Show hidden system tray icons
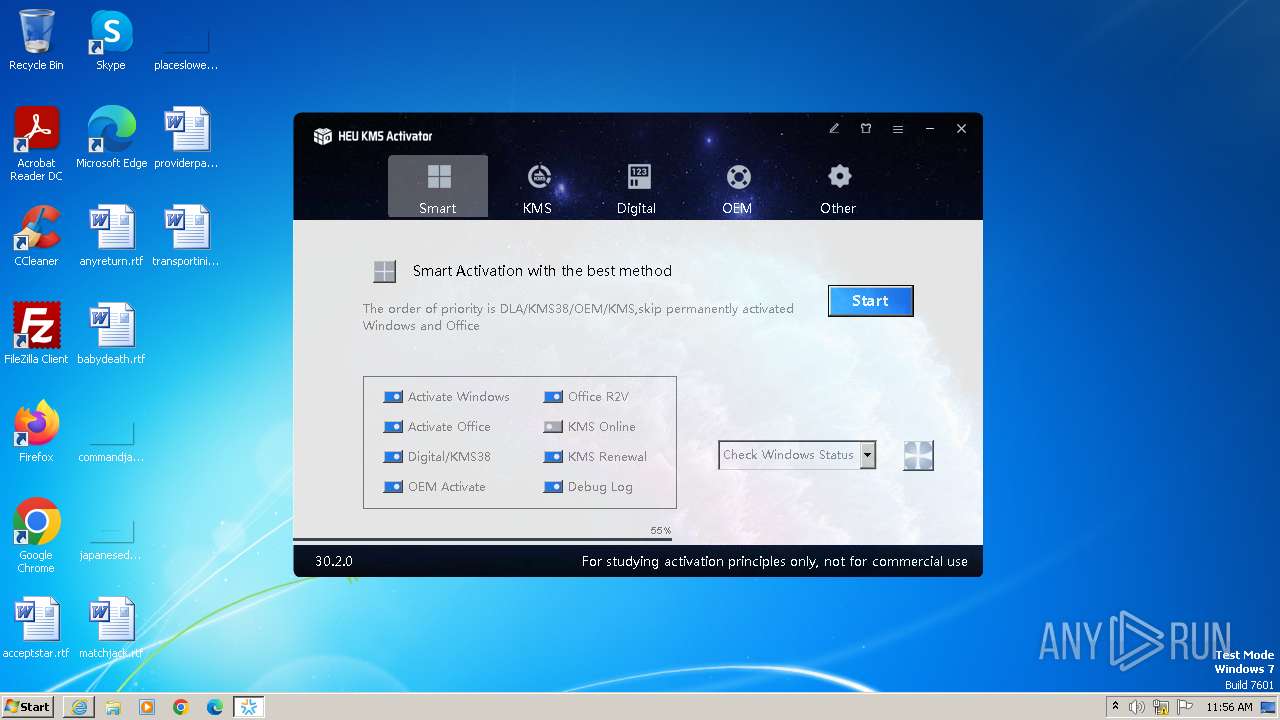Screen dimensions: 1280x720 tap(1116, 707)
